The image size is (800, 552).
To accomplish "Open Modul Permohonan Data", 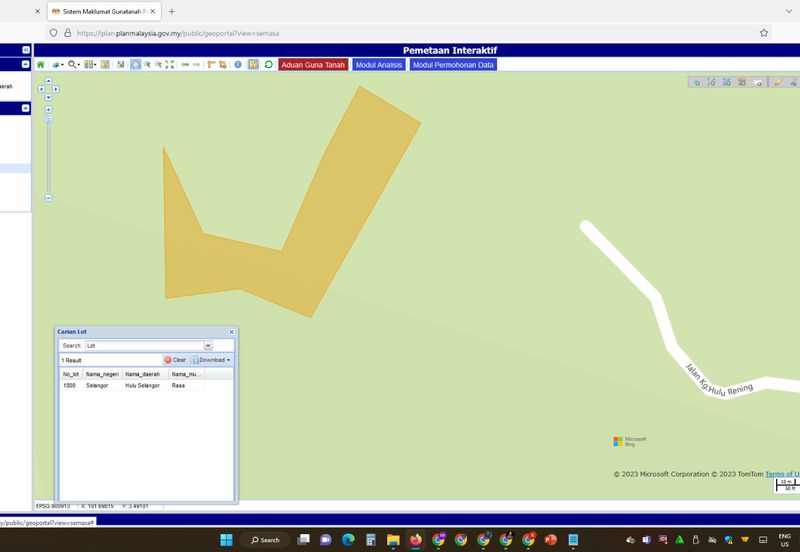I will (453, 64).
